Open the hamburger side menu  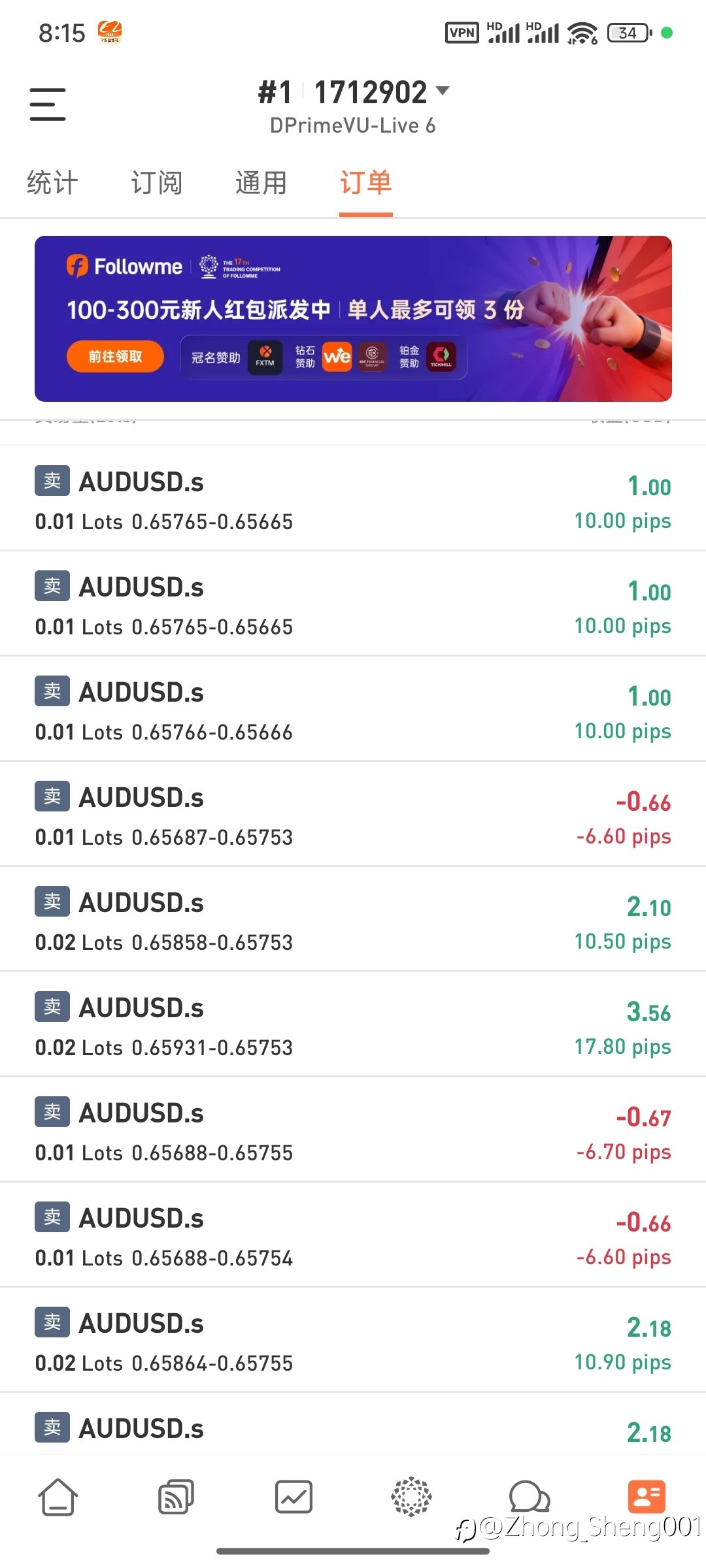coord(48,105)
